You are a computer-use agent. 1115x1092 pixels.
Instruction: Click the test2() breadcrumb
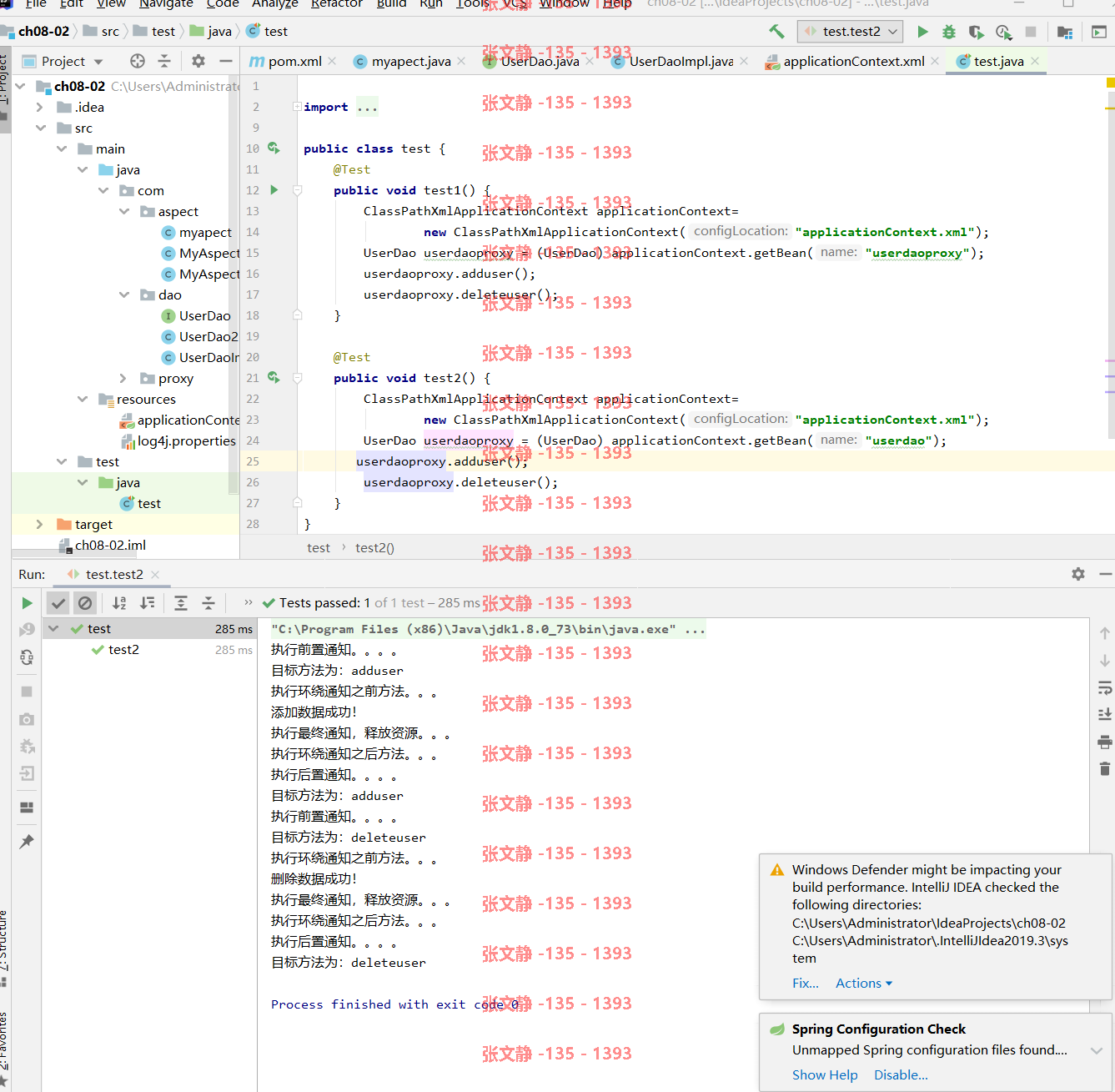[x=374, y=548]
